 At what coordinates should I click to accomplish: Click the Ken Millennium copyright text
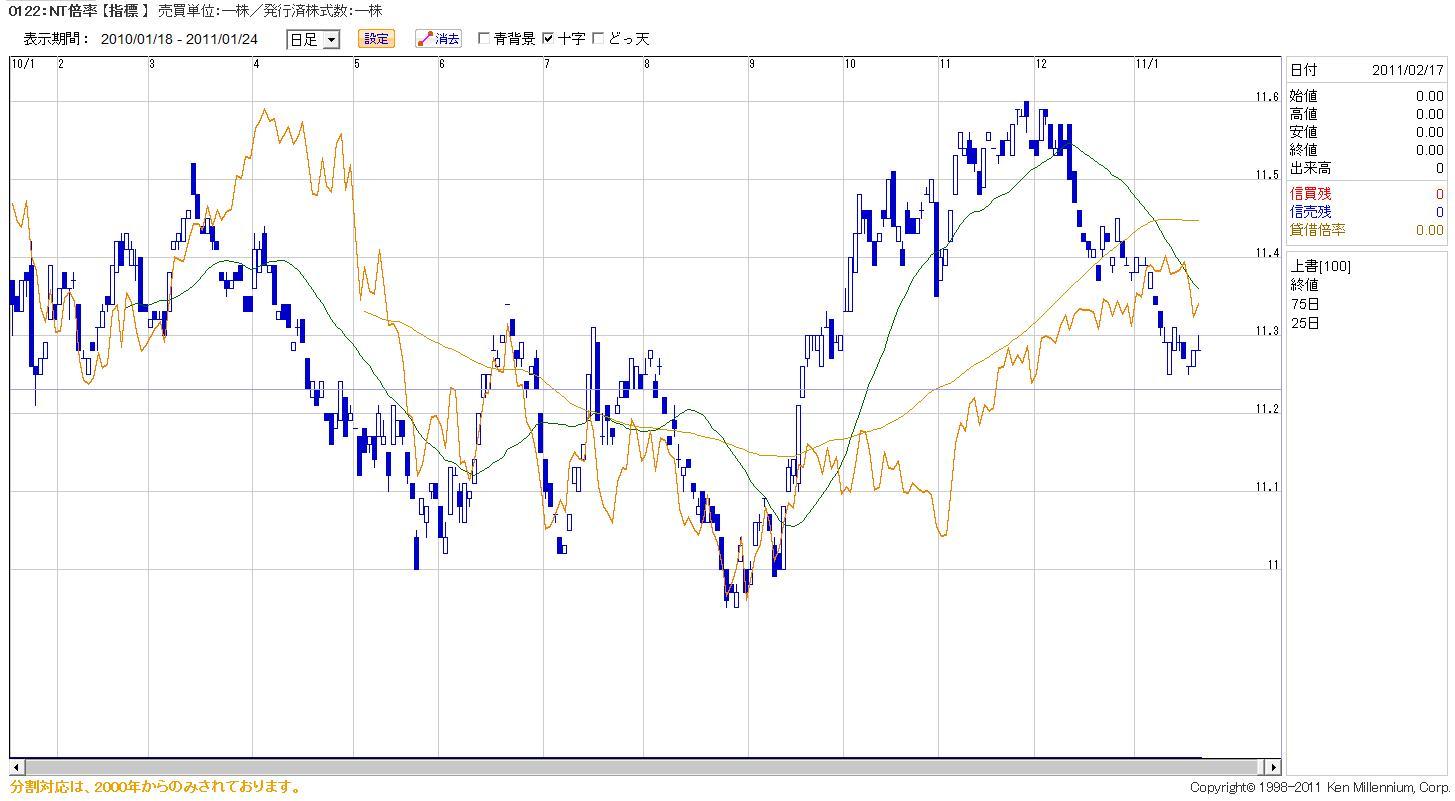(1320, 788)
